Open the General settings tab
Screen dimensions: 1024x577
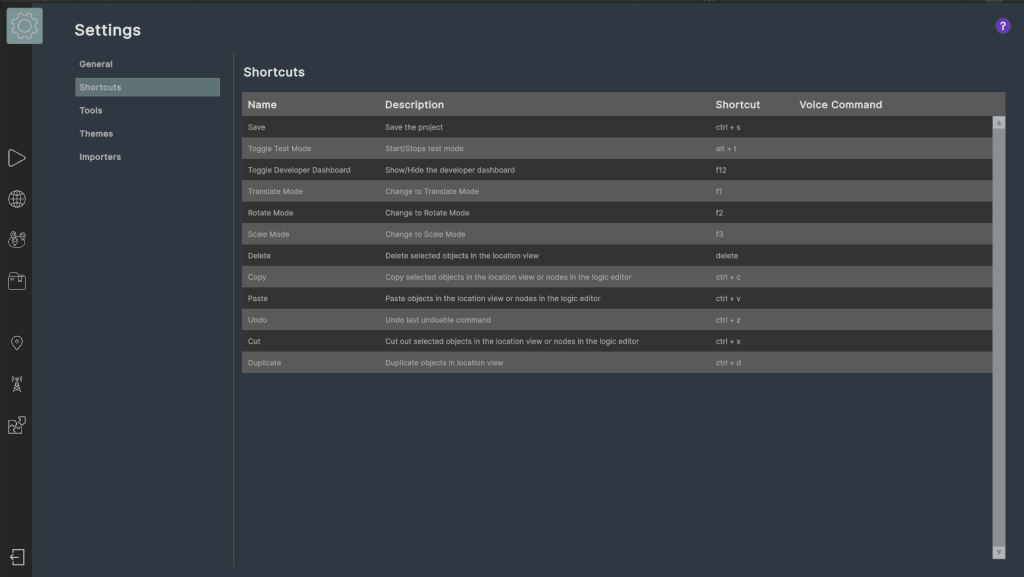(96, 64)
